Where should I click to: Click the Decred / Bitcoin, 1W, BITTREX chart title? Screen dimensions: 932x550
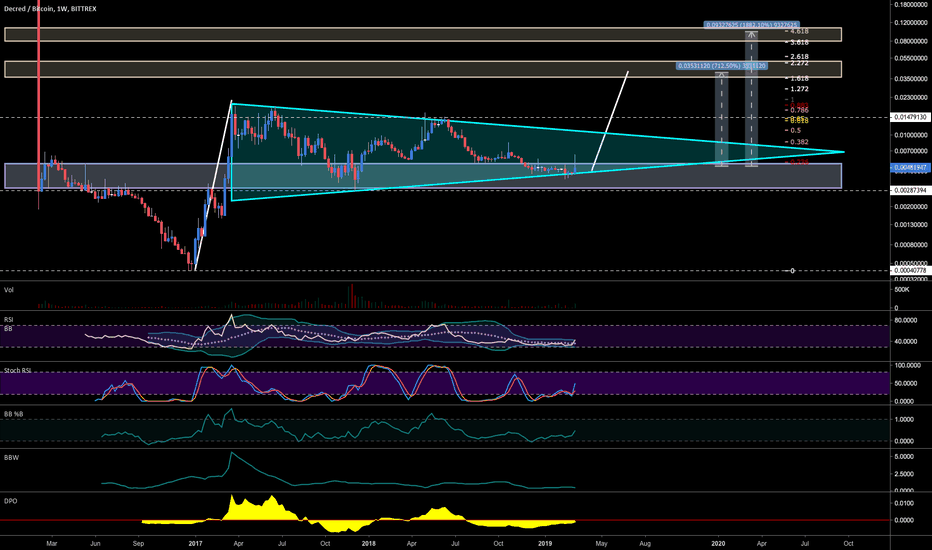coord(50,9)
